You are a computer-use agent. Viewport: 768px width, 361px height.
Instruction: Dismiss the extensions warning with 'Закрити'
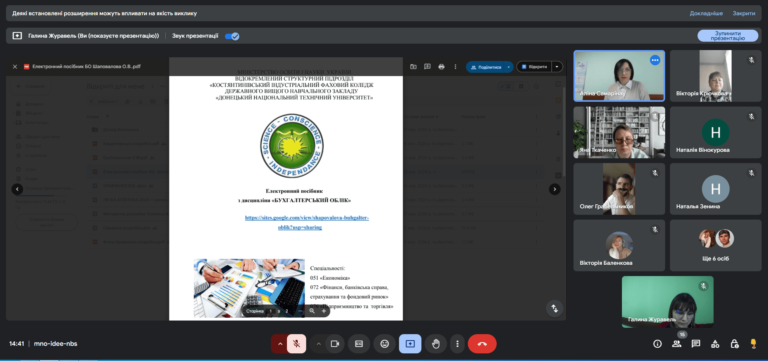point(744,13)
